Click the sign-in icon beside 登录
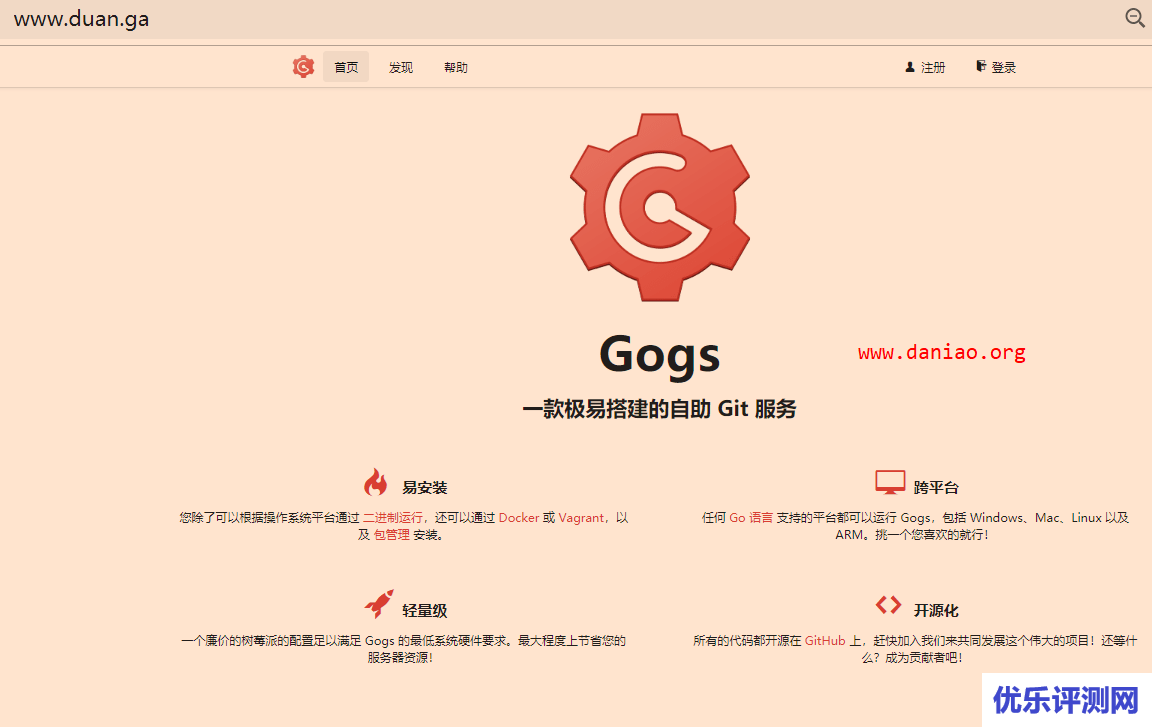The height and width of the screenshot is (727, 1152). point(980,66)
